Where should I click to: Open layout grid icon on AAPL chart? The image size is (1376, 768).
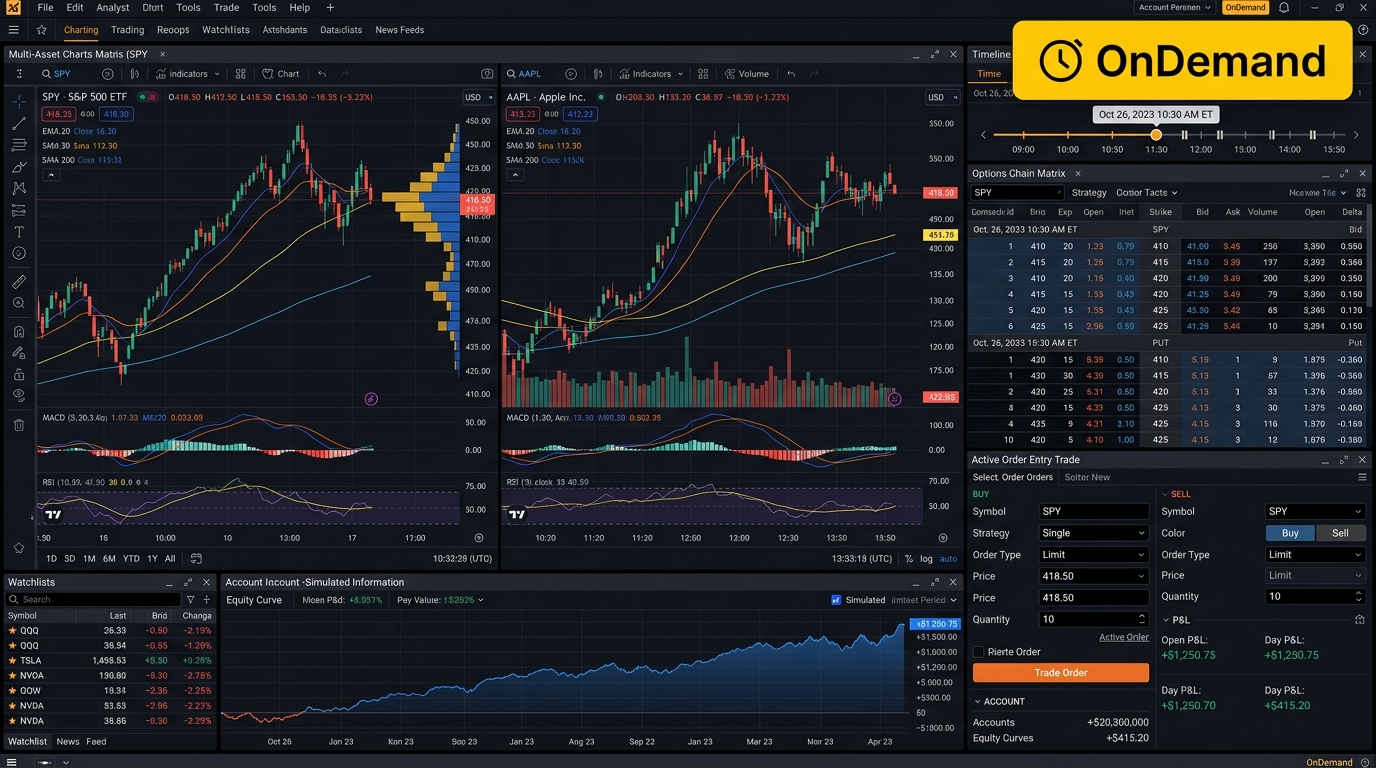(x=703, y=74)
